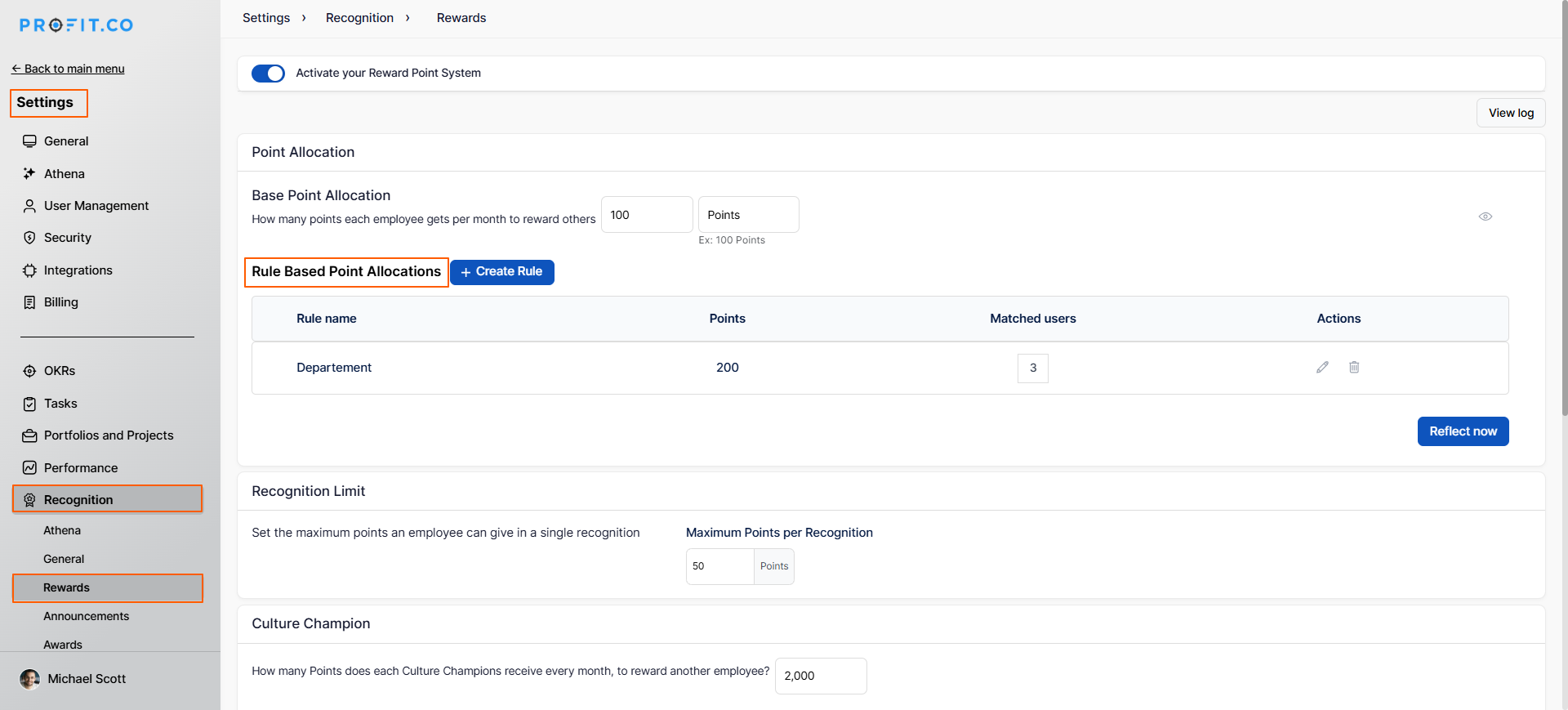Toggle off the Reward Point System switch
The width and height of the screenshot is (1568, 710).
coord(268,74)
